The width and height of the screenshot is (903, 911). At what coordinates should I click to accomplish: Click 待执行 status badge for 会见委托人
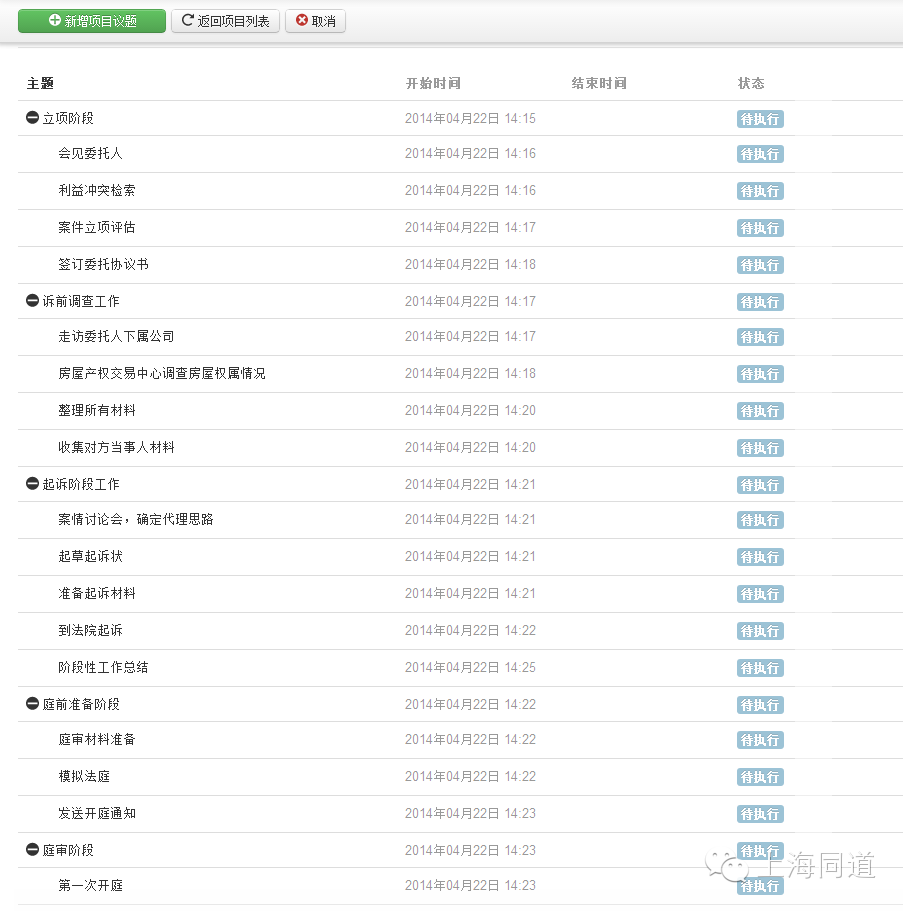[760, 154]
